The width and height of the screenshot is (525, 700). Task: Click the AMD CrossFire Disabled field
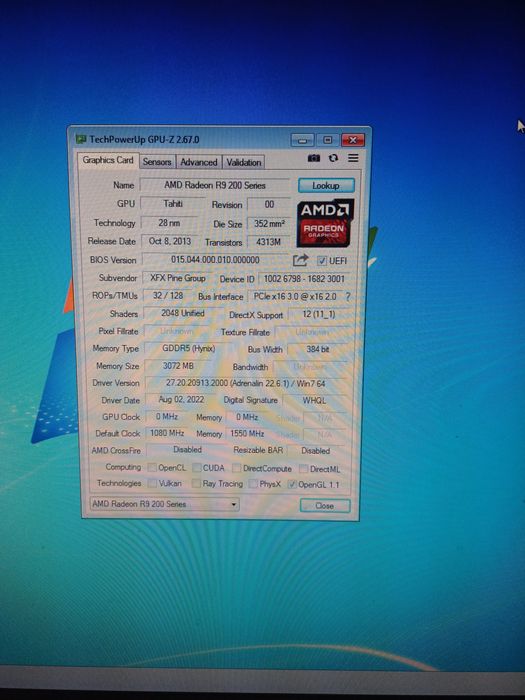point(188,450)
